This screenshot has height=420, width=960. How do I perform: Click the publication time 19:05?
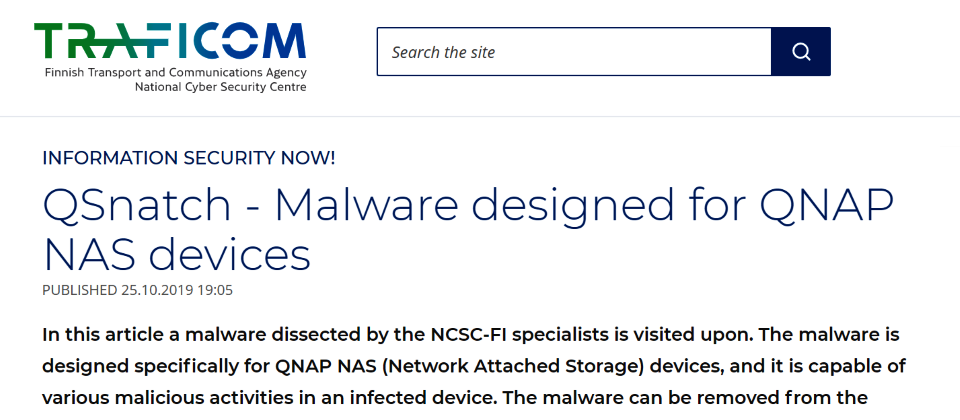tap(215, 290)
